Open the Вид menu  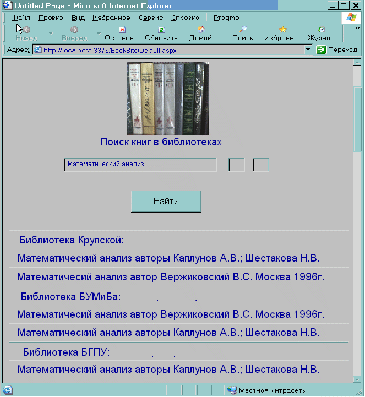click(x=78, y=18)
